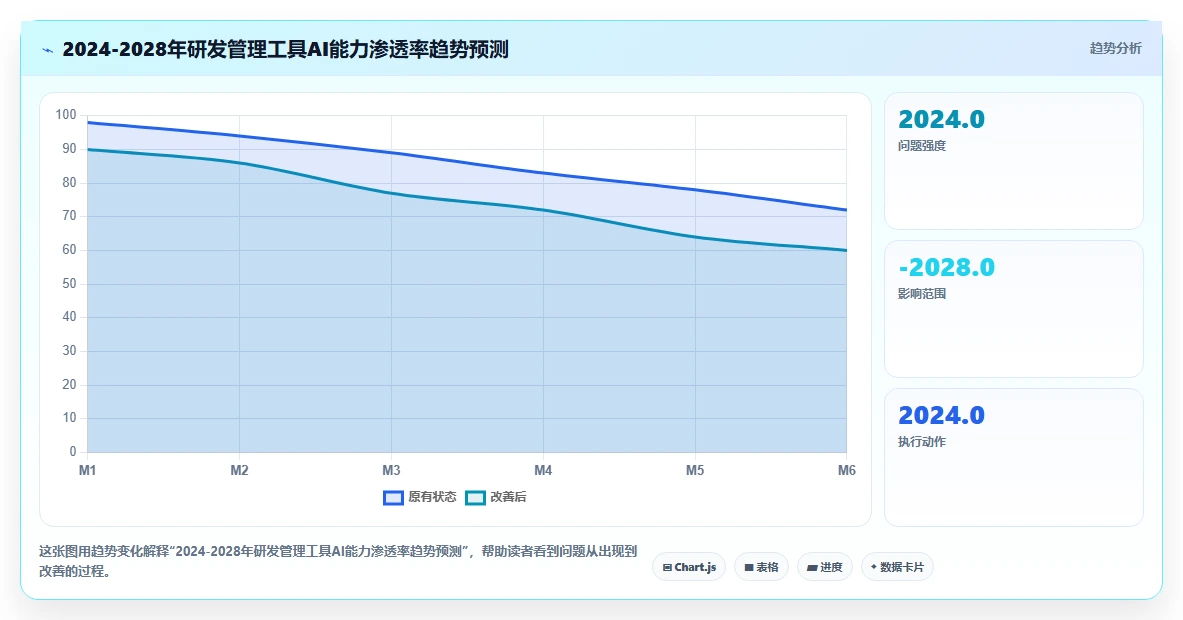Click the M2 axis label
The height and width of the screenshot is (620, 1183).
[239, 471]
